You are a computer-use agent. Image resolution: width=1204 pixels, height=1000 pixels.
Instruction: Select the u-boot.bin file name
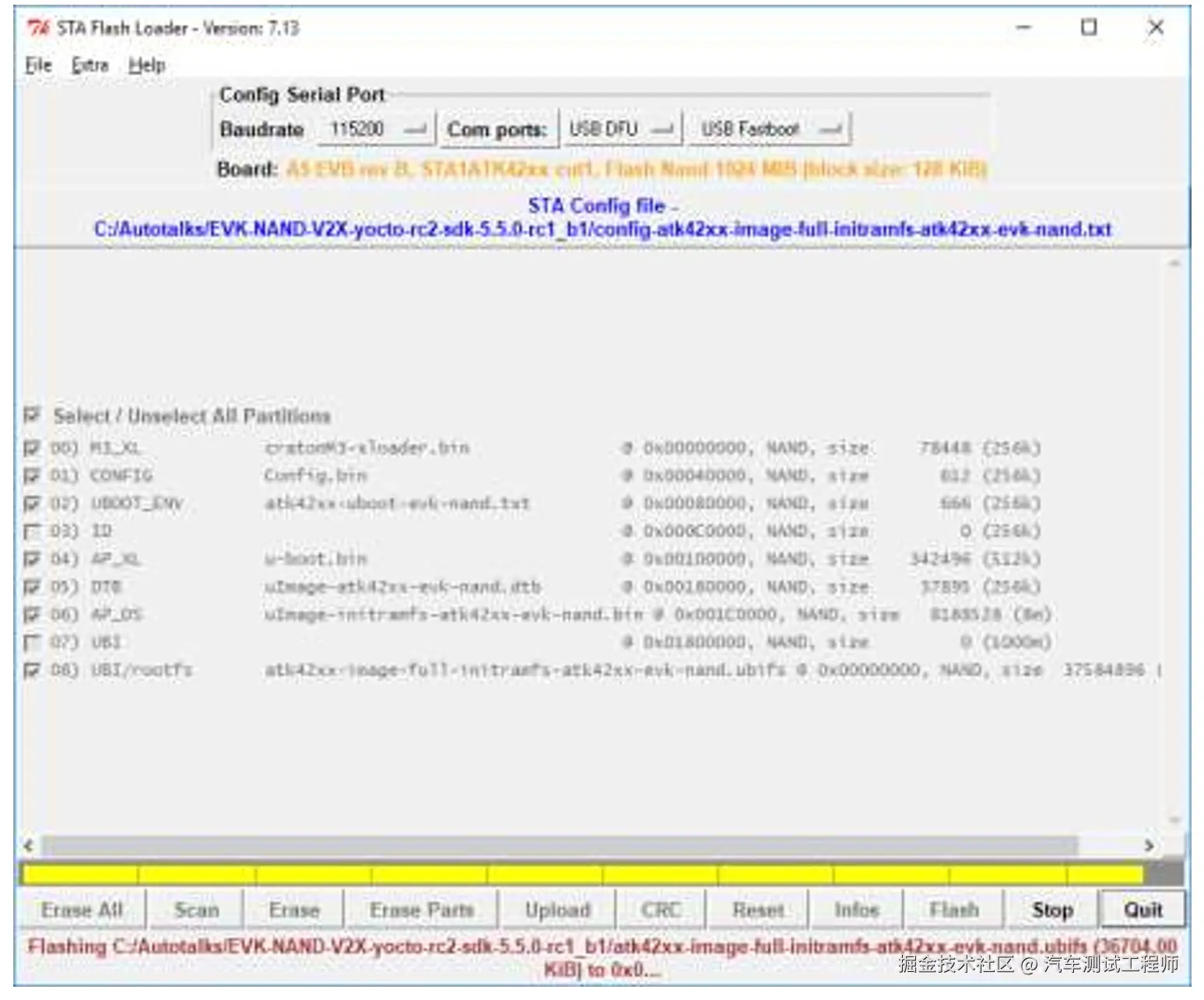(x=315, y=559)
